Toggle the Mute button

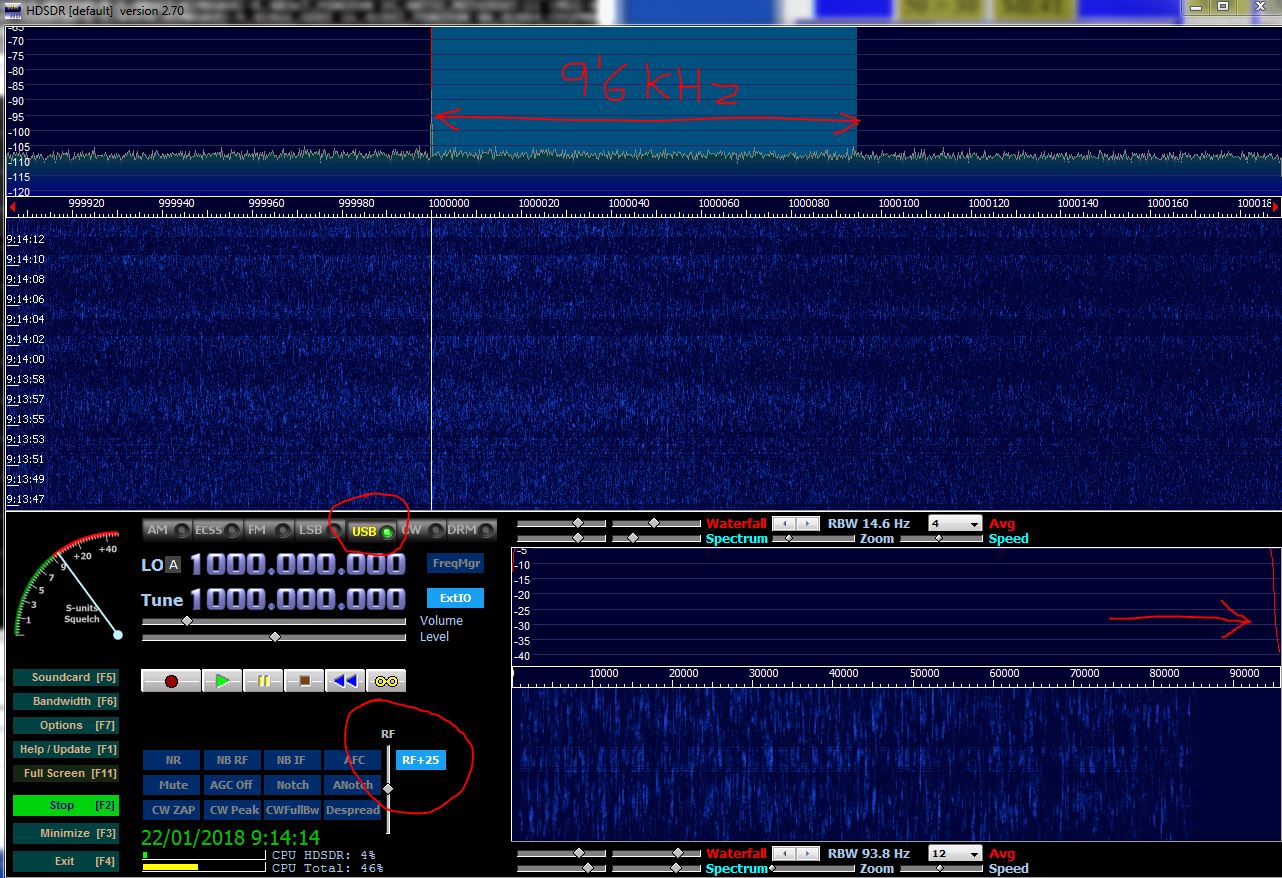tap(173, 785)
